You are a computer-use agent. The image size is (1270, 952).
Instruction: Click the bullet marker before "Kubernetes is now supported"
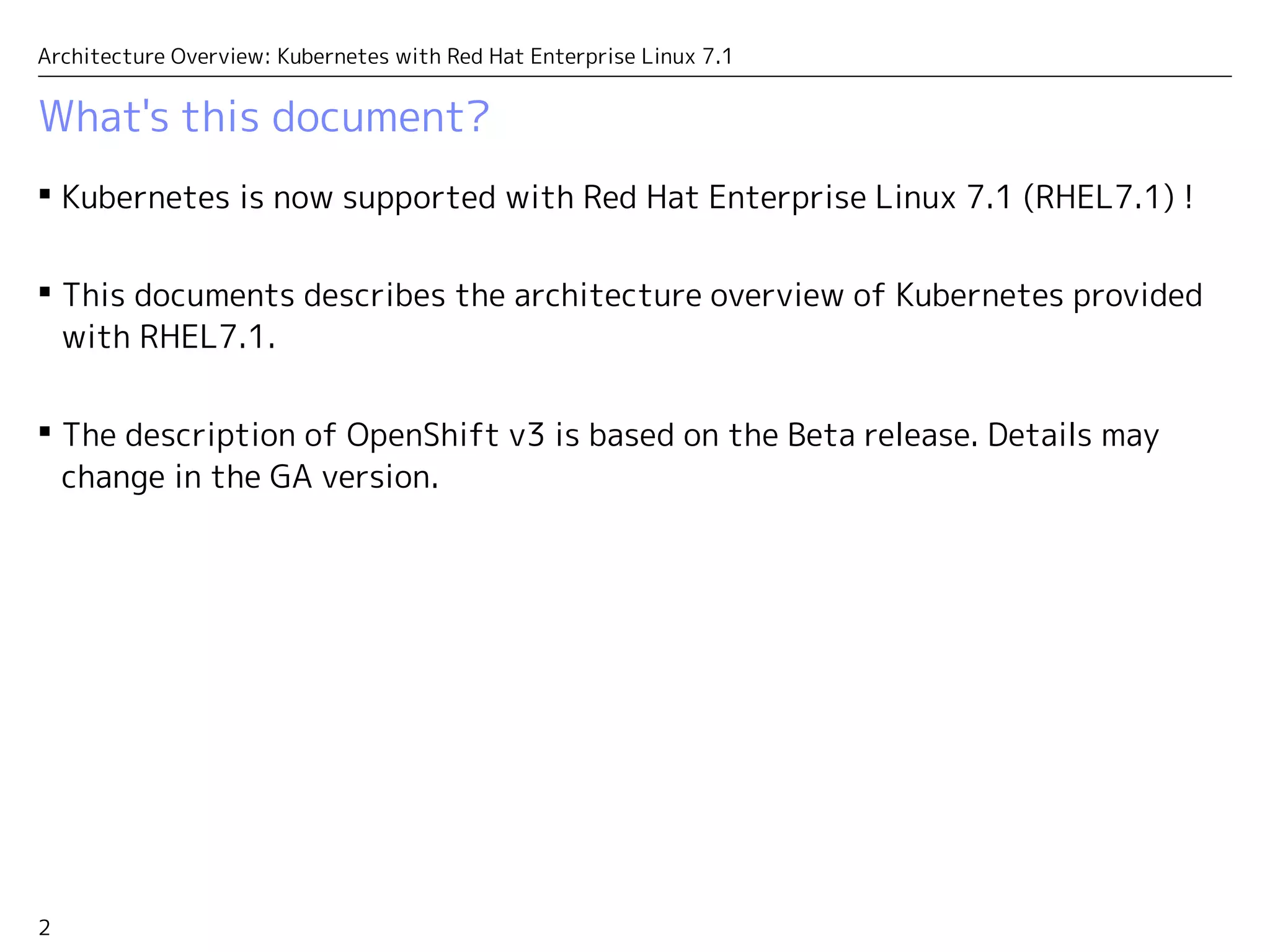[x=45, y=195]
